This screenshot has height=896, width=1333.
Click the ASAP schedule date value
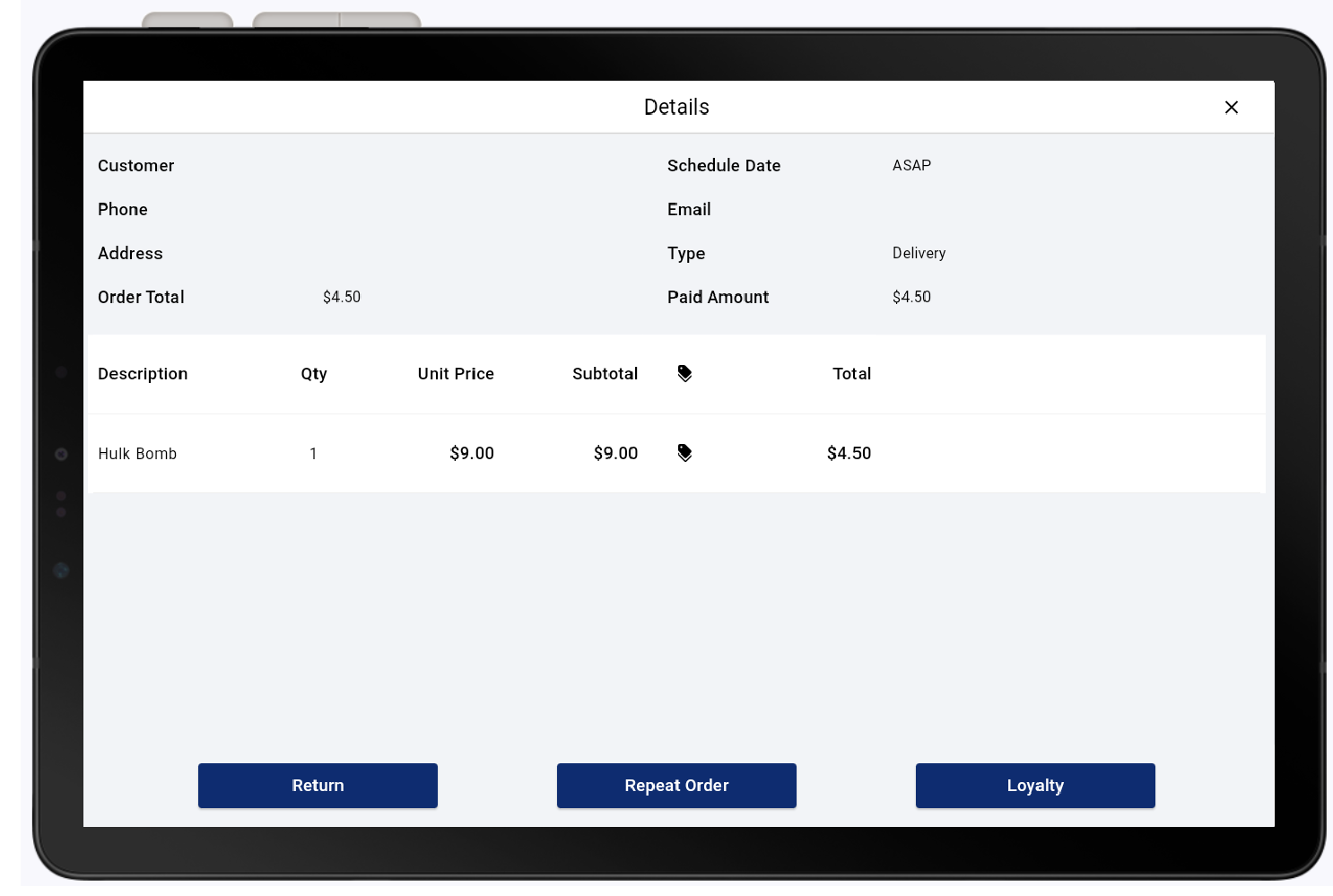tap(911, 165)
